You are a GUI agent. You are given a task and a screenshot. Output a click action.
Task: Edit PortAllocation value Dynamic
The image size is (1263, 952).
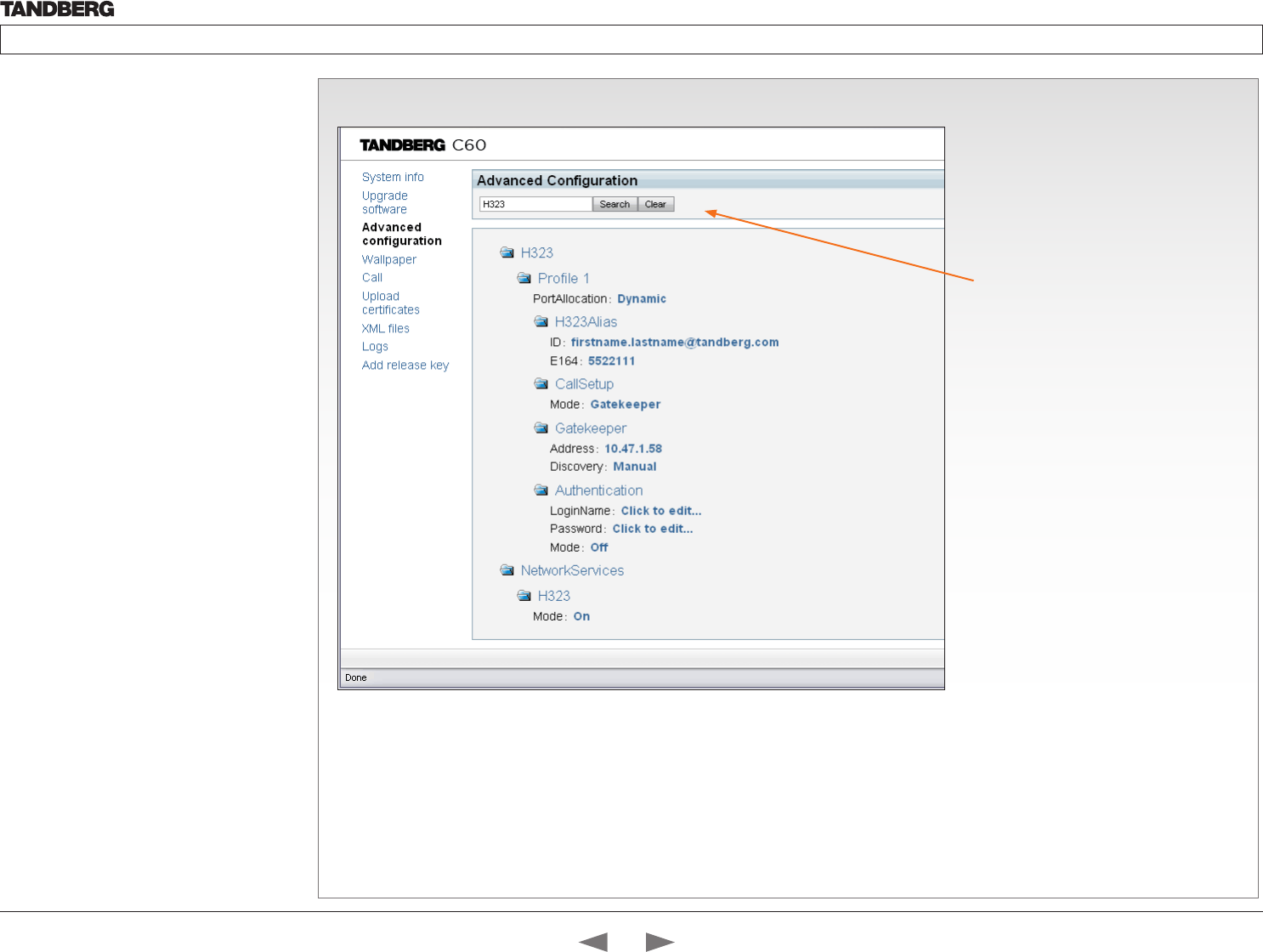(x=642, y=299)
